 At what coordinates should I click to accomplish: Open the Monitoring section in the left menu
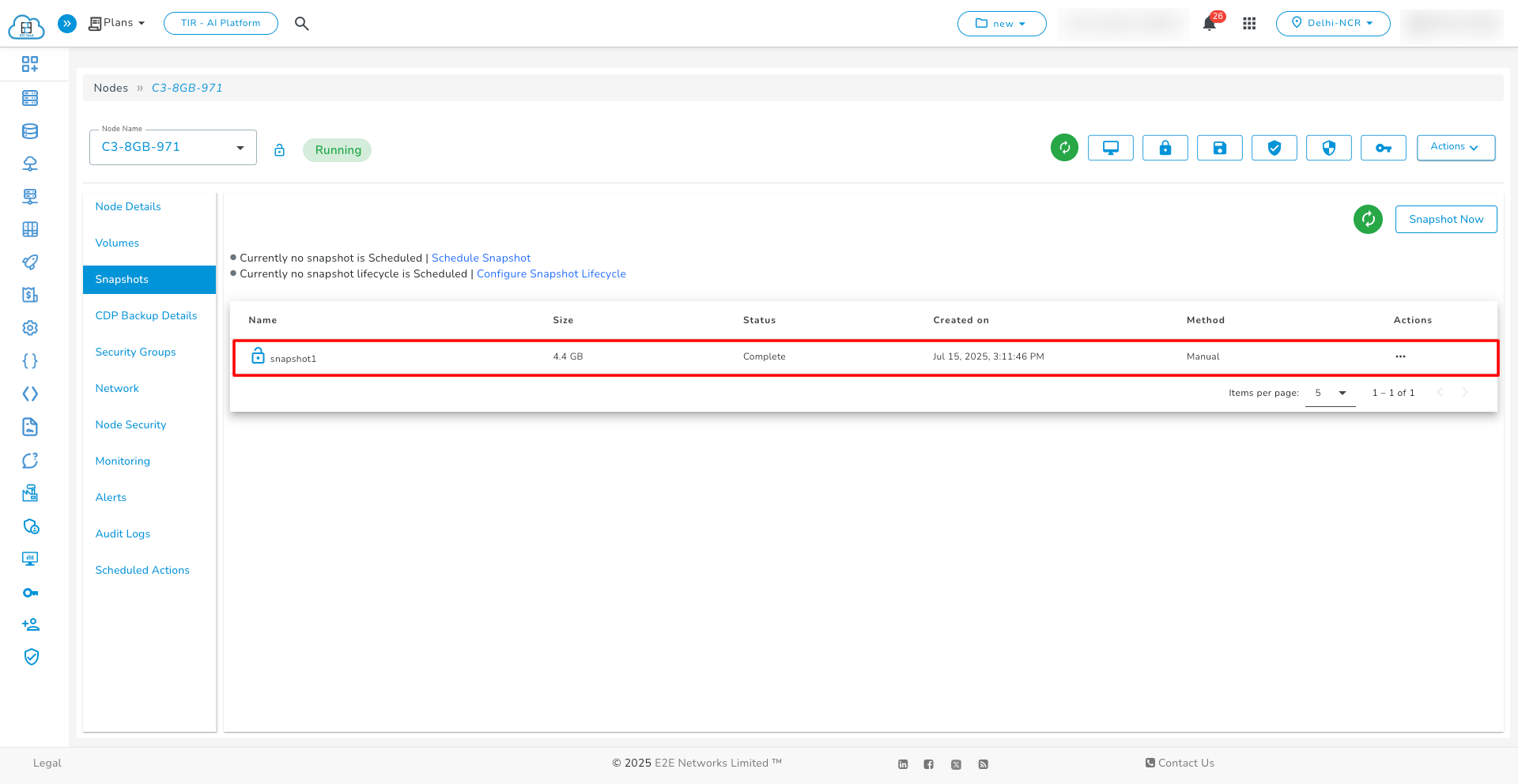(123, 461)
